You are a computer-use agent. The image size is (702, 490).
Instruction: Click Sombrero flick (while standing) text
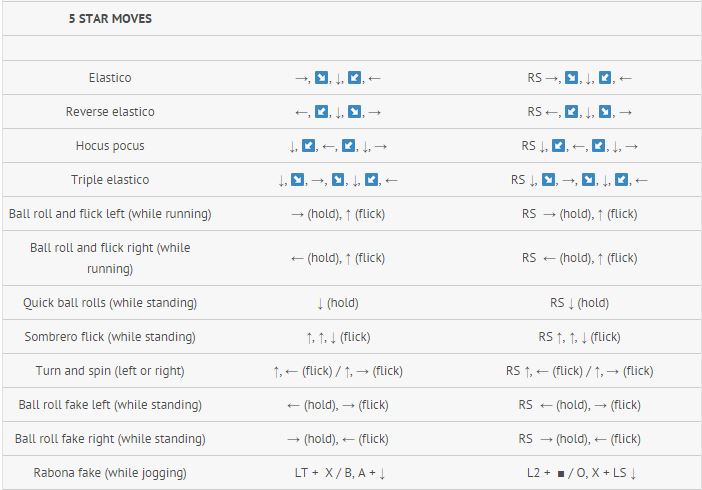coord(110,337)
